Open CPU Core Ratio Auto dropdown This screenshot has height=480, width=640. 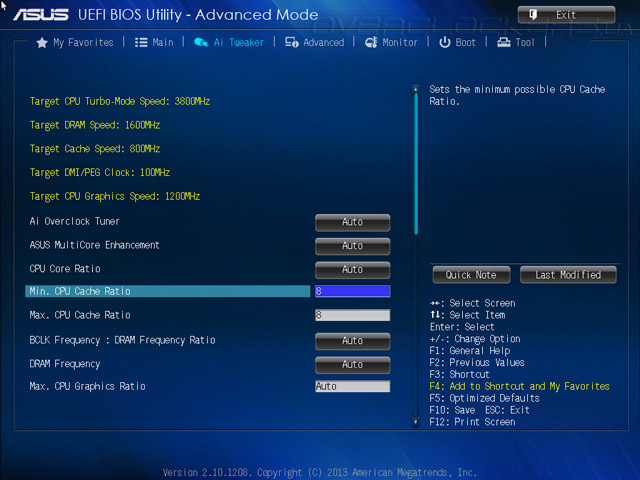(x=352, y=269)
